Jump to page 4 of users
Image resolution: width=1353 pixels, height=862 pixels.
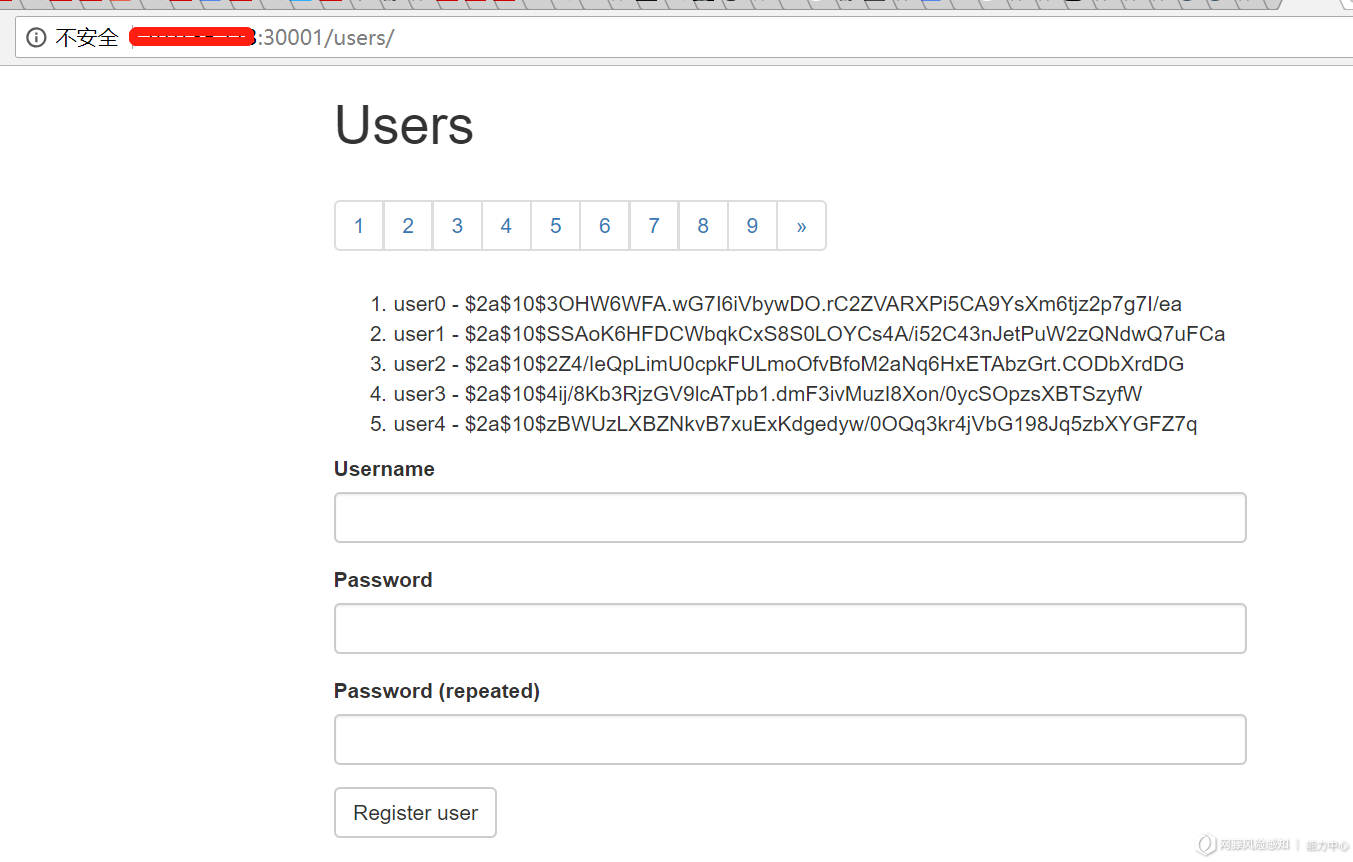[506, 226]
